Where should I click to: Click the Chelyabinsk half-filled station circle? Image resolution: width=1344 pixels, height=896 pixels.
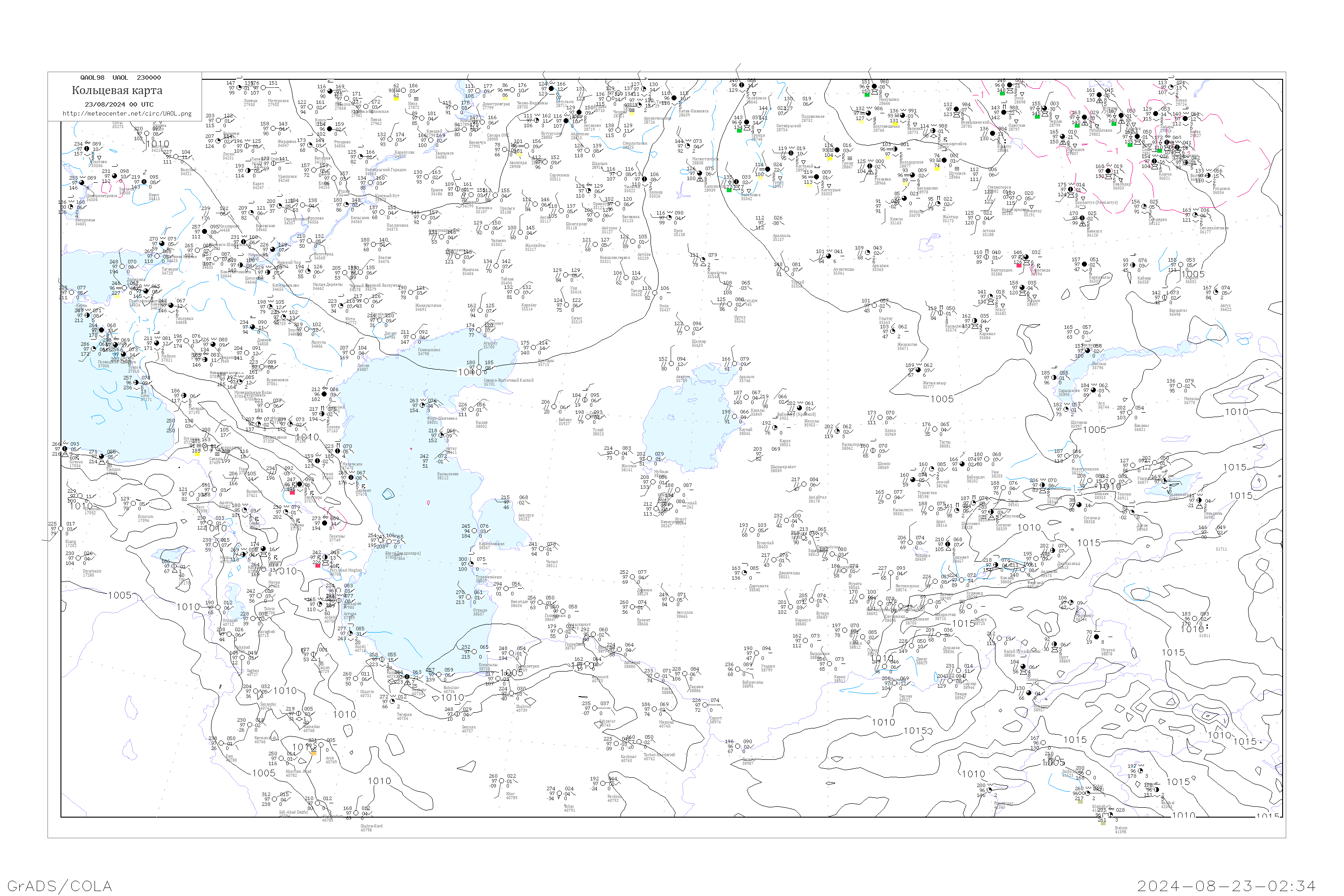tap(742, 85)
